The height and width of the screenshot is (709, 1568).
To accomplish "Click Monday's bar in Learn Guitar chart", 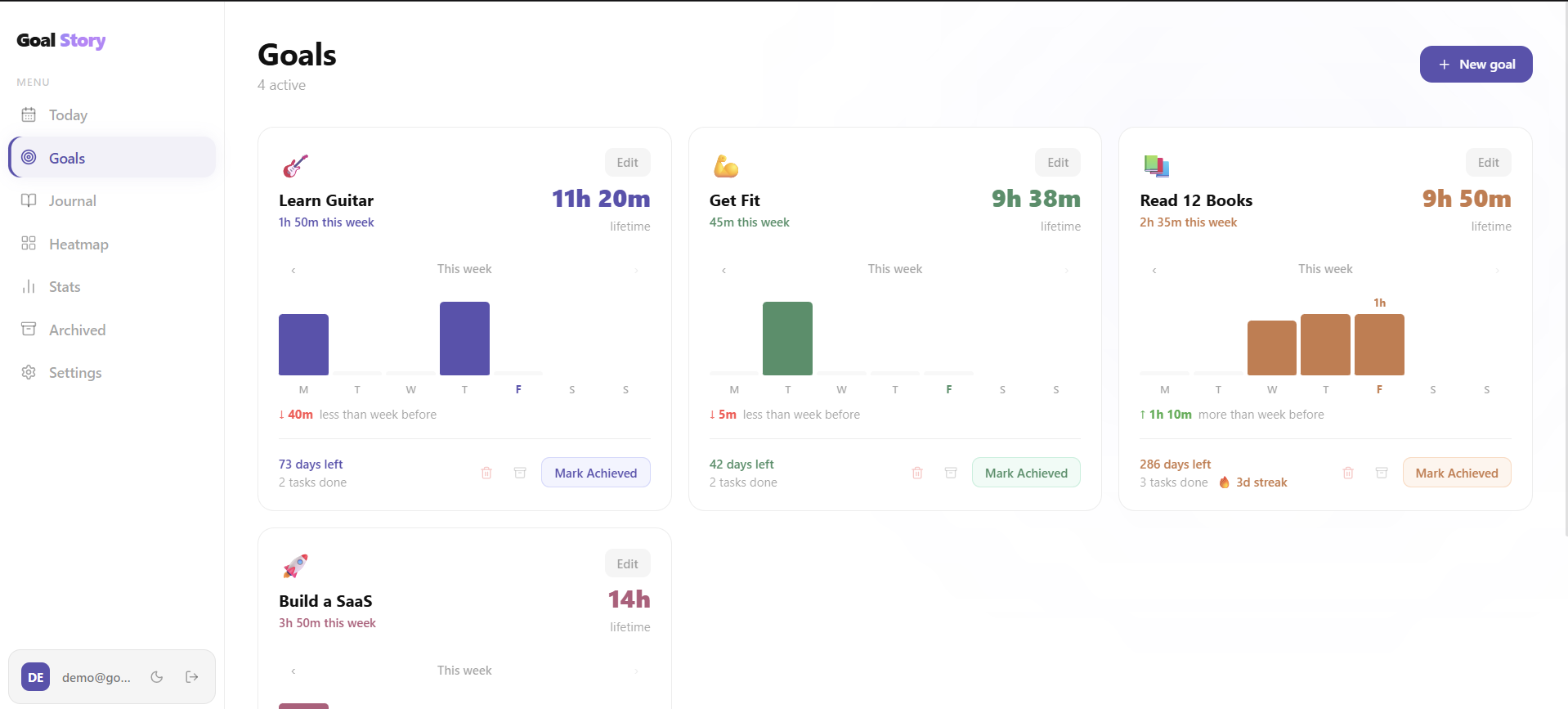I will pos(303,344).
